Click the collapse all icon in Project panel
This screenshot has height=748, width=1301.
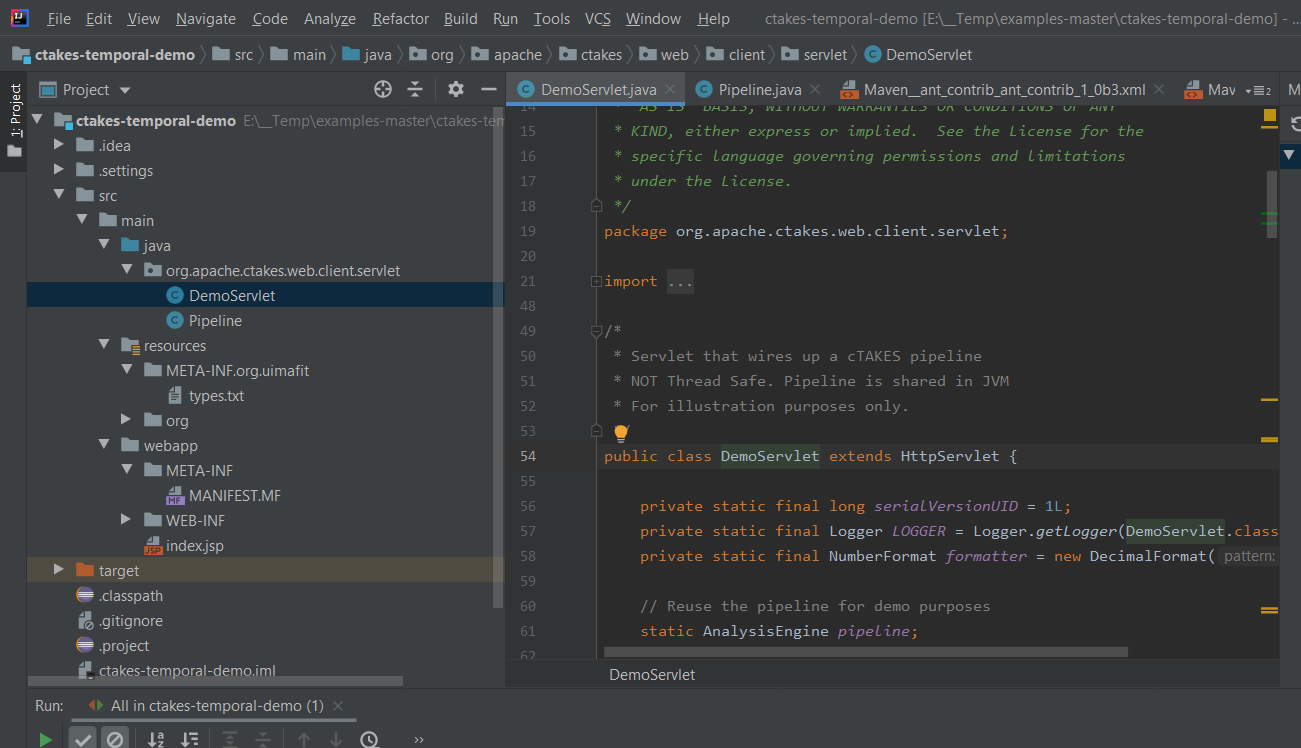(x=415, y=90)
